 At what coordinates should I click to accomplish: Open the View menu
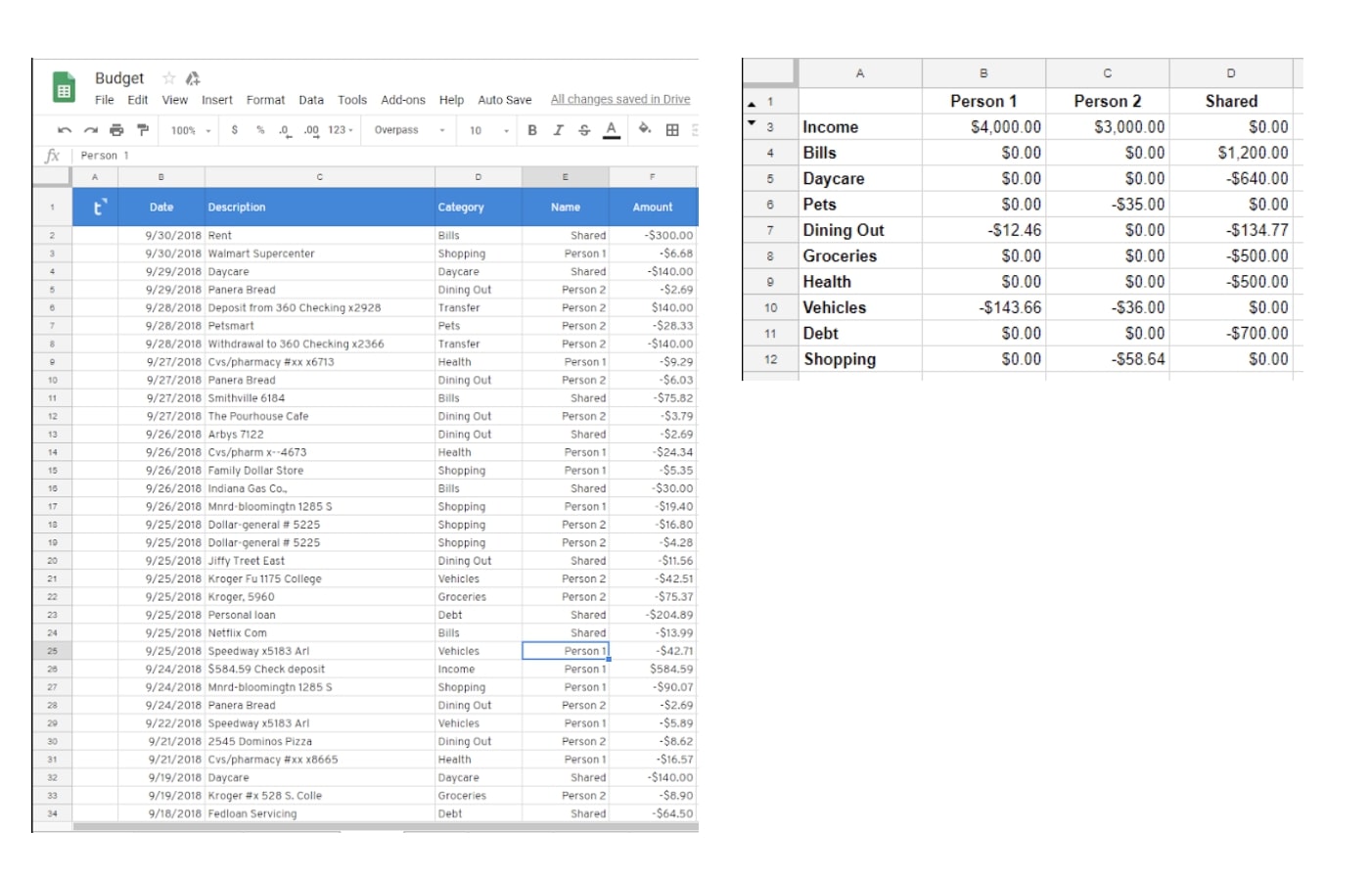175,100
